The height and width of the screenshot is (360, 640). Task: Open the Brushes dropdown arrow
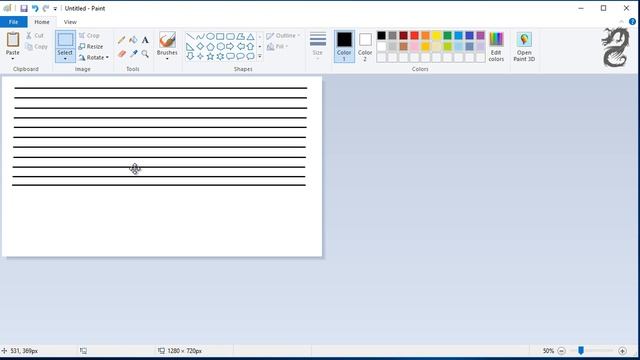[167, 59]
